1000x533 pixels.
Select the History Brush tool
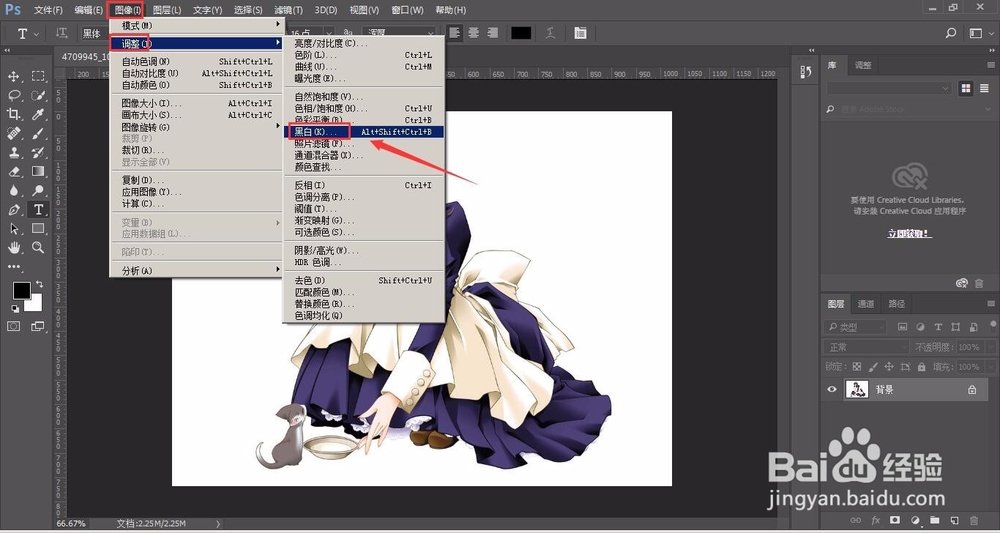(38, 152)
